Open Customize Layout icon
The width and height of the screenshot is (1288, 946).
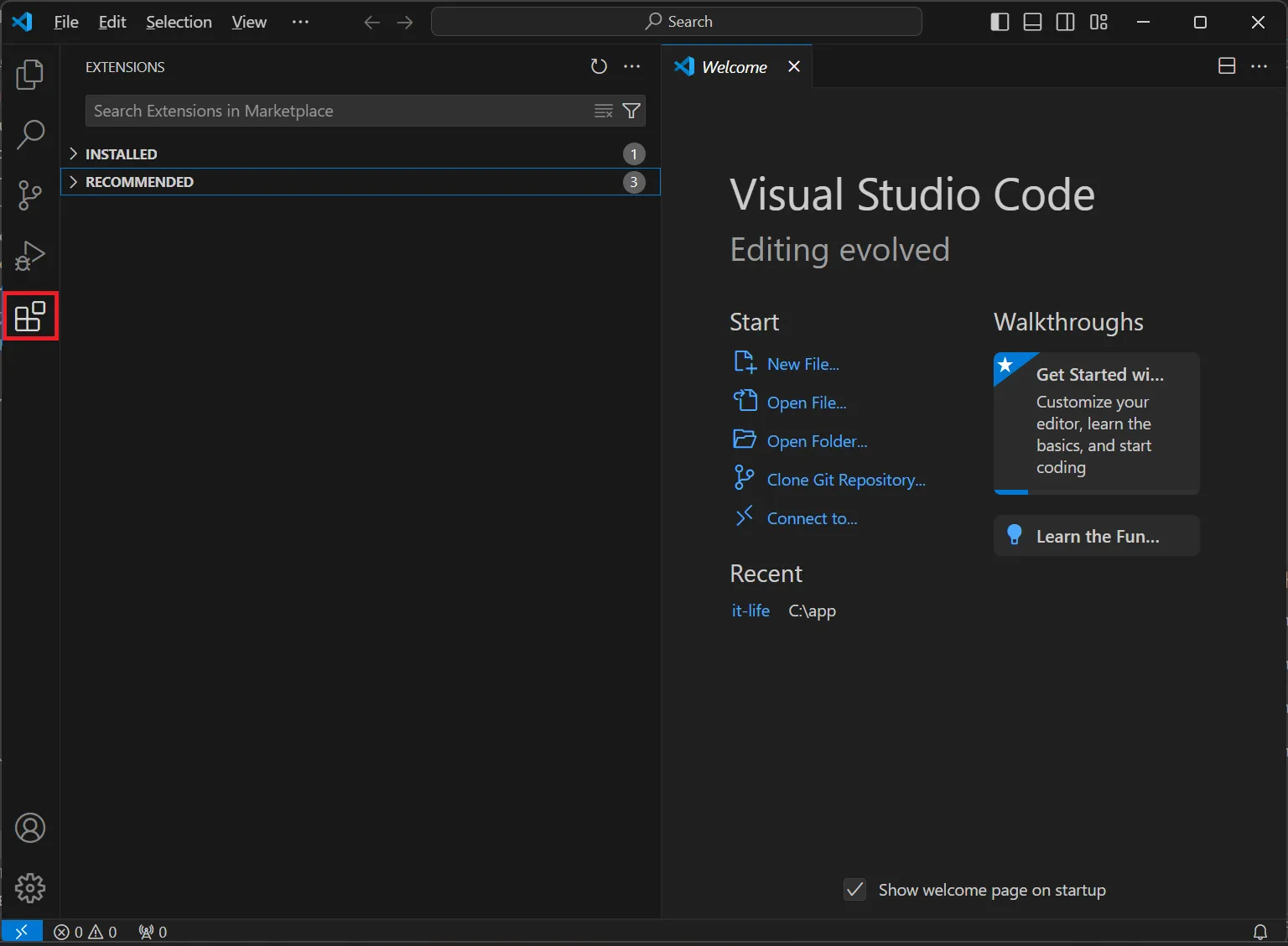(1099, 22)
